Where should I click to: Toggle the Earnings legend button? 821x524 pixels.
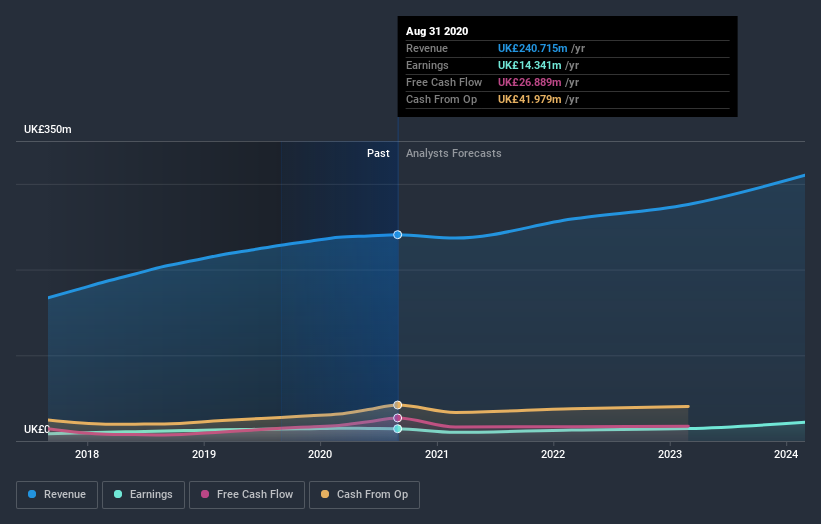click(x=143, y=495)
